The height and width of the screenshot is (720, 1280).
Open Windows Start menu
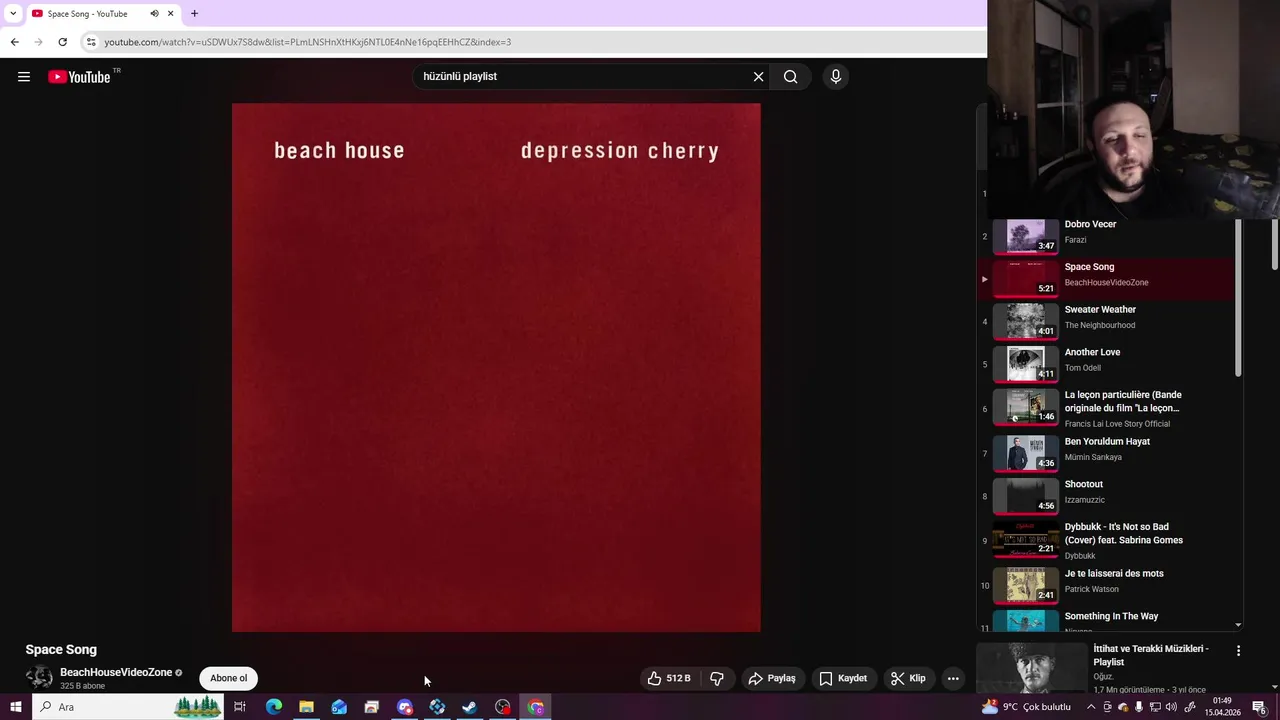[x=15, y=707]
